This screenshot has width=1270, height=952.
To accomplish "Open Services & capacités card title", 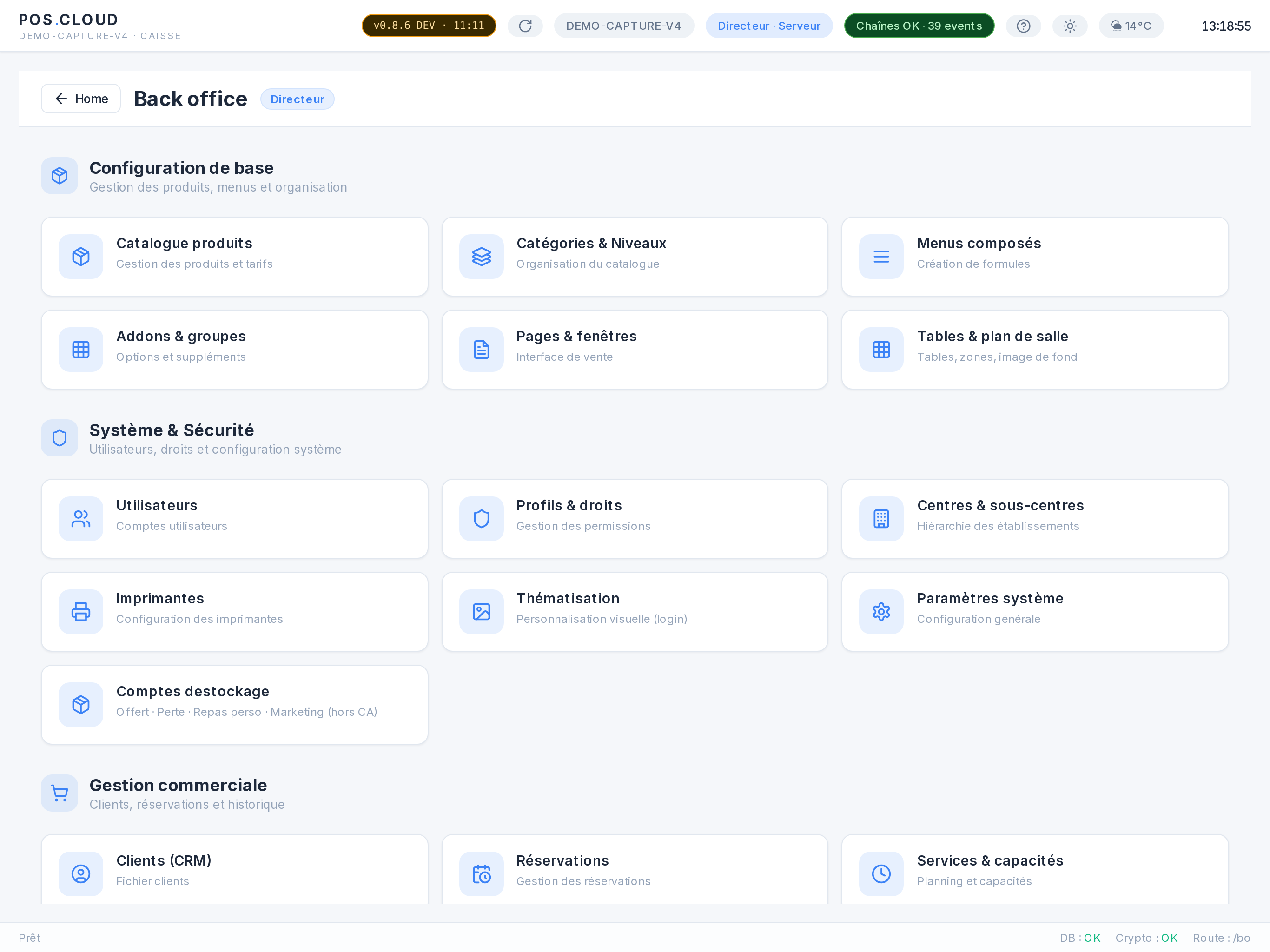I will point(991,861).
